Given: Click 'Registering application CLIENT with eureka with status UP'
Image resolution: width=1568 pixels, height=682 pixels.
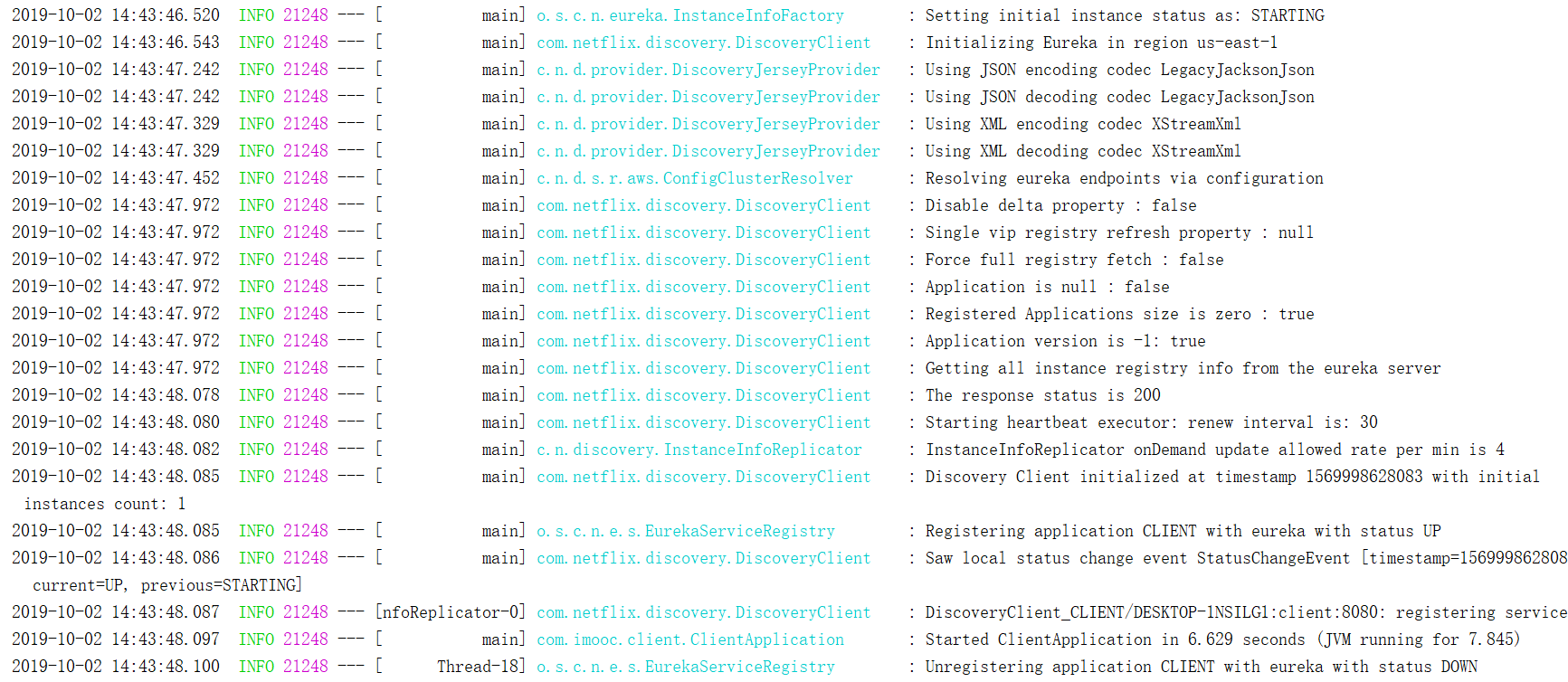Looking at the screenshot, I should 1183,531.
